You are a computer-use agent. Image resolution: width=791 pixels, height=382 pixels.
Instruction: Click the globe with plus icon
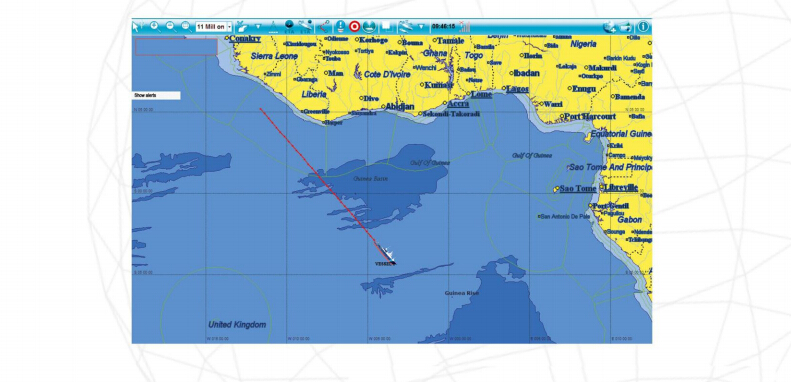point(609,27)
